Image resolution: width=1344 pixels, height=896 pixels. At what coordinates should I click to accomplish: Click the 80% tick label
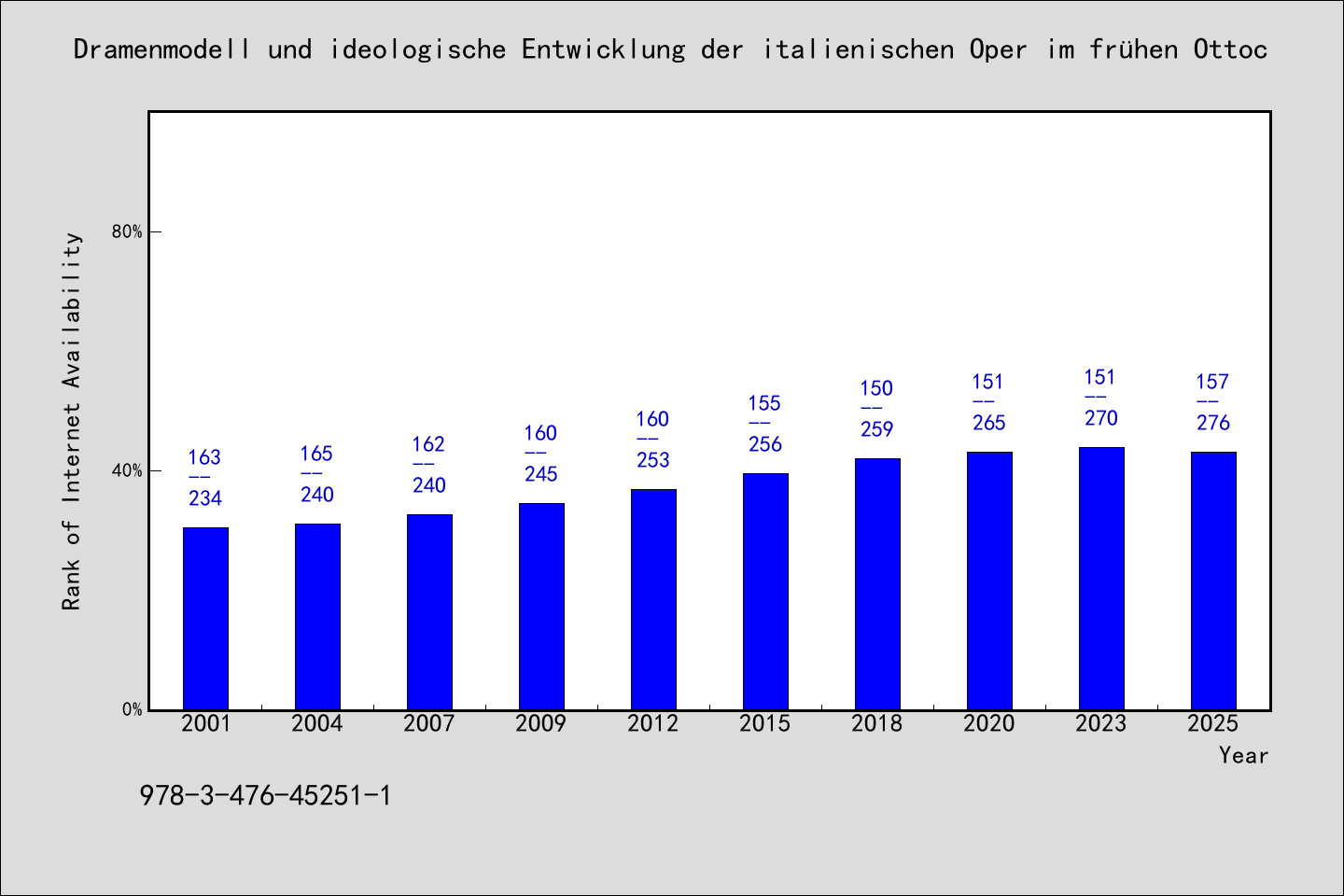point(127,231)
